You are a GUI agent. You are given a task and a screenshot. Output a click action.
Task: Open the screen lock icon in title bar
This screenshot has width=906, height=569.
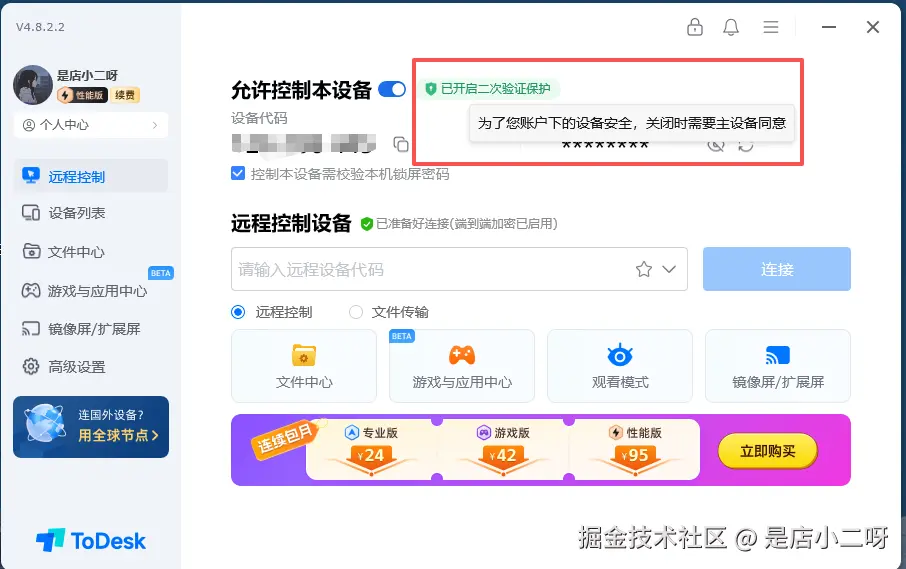pos(695,27)
